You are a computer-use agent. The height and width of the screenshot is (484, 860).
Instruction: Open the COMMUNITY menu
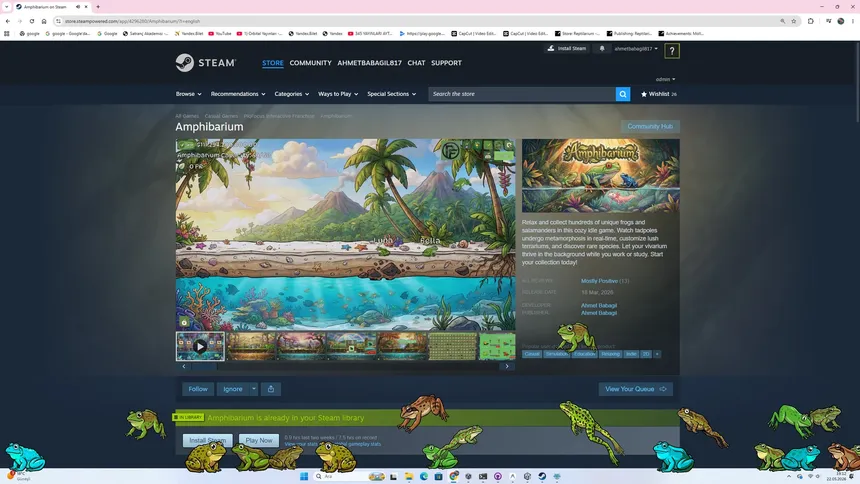coord(310,63)
